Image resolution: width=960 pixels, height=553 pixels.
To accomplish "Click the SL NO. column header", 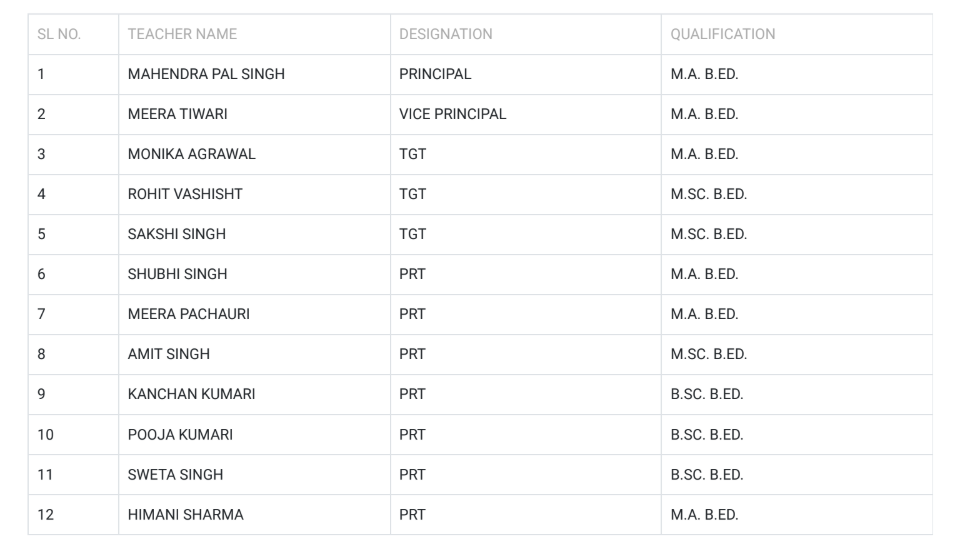I will [59, 34].
